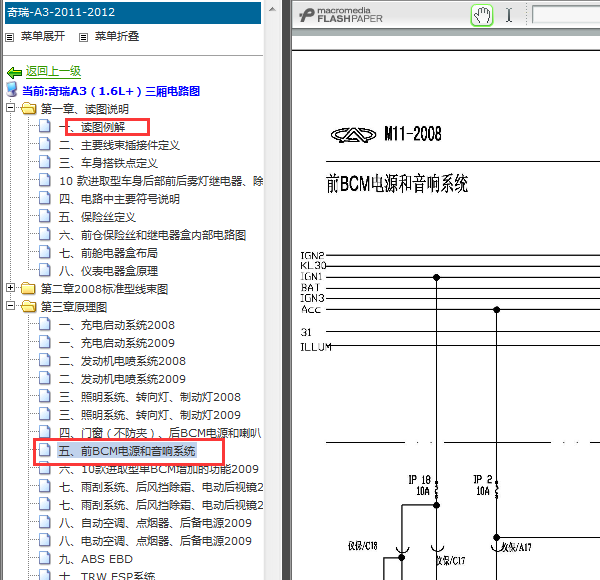Open 八、仪表电器盒原理
600x580 pixels.
click(108, 271)
